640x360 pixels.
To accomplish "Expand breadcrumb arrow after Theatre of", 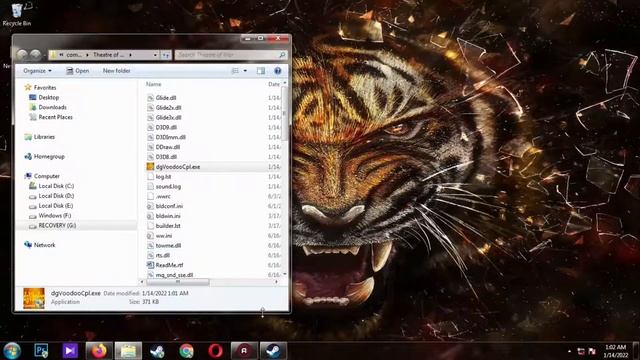I will [x=131, y=55].
